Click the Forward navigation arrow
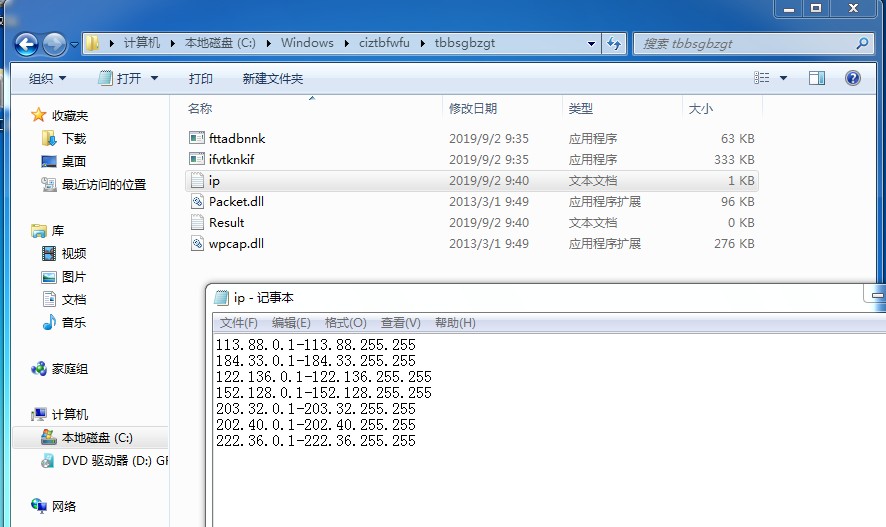 (x=54, y=44)
